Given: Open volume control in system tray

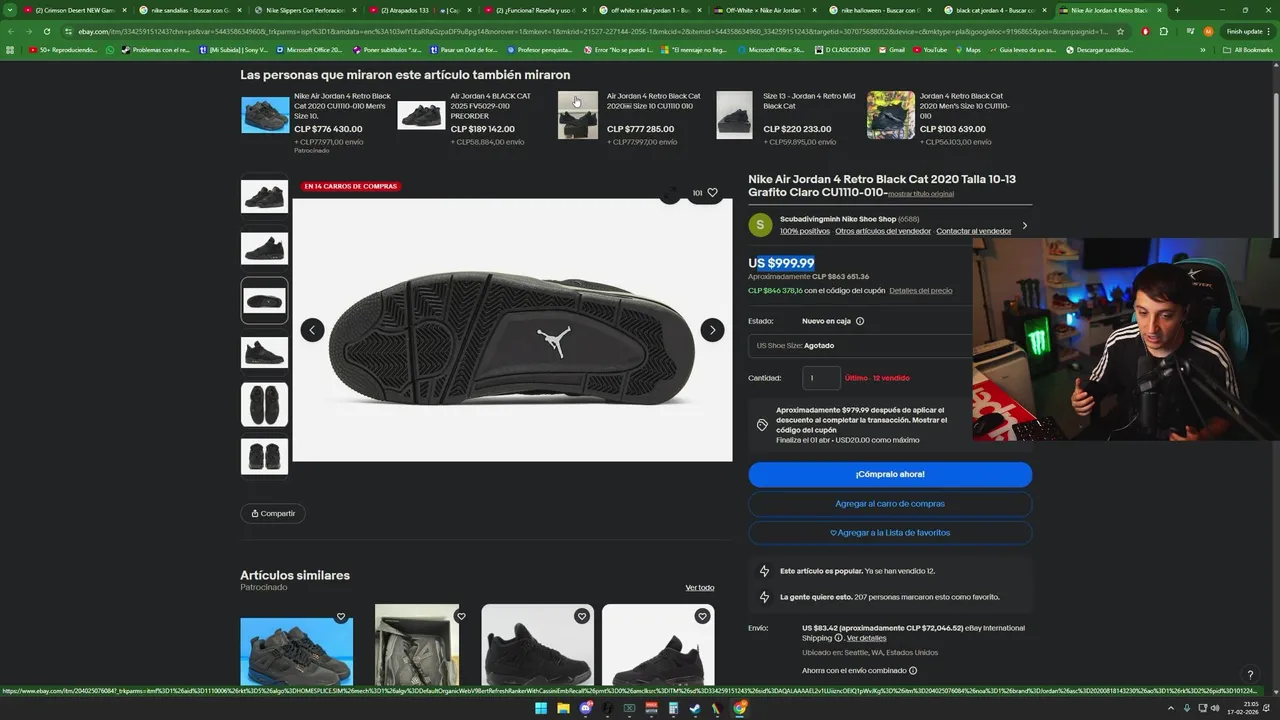Looking at the screenshot, I should 1215,708.
